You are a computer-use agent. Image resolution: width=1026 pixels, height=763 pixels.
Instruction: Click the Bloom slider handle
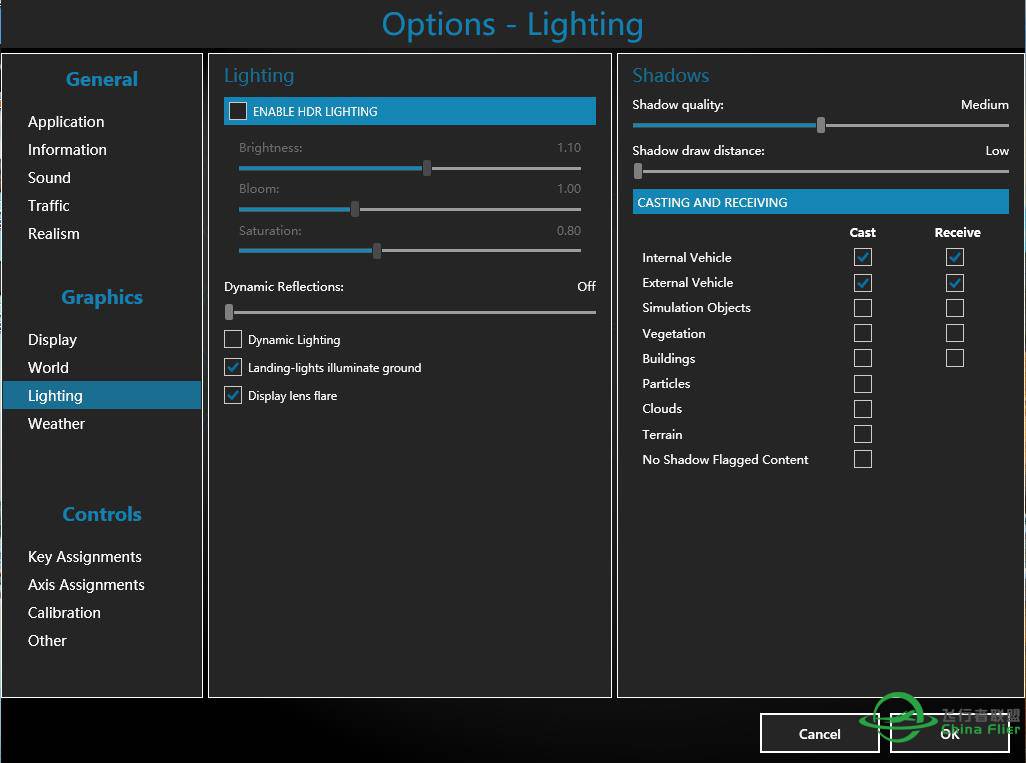[x=355, y=209]
